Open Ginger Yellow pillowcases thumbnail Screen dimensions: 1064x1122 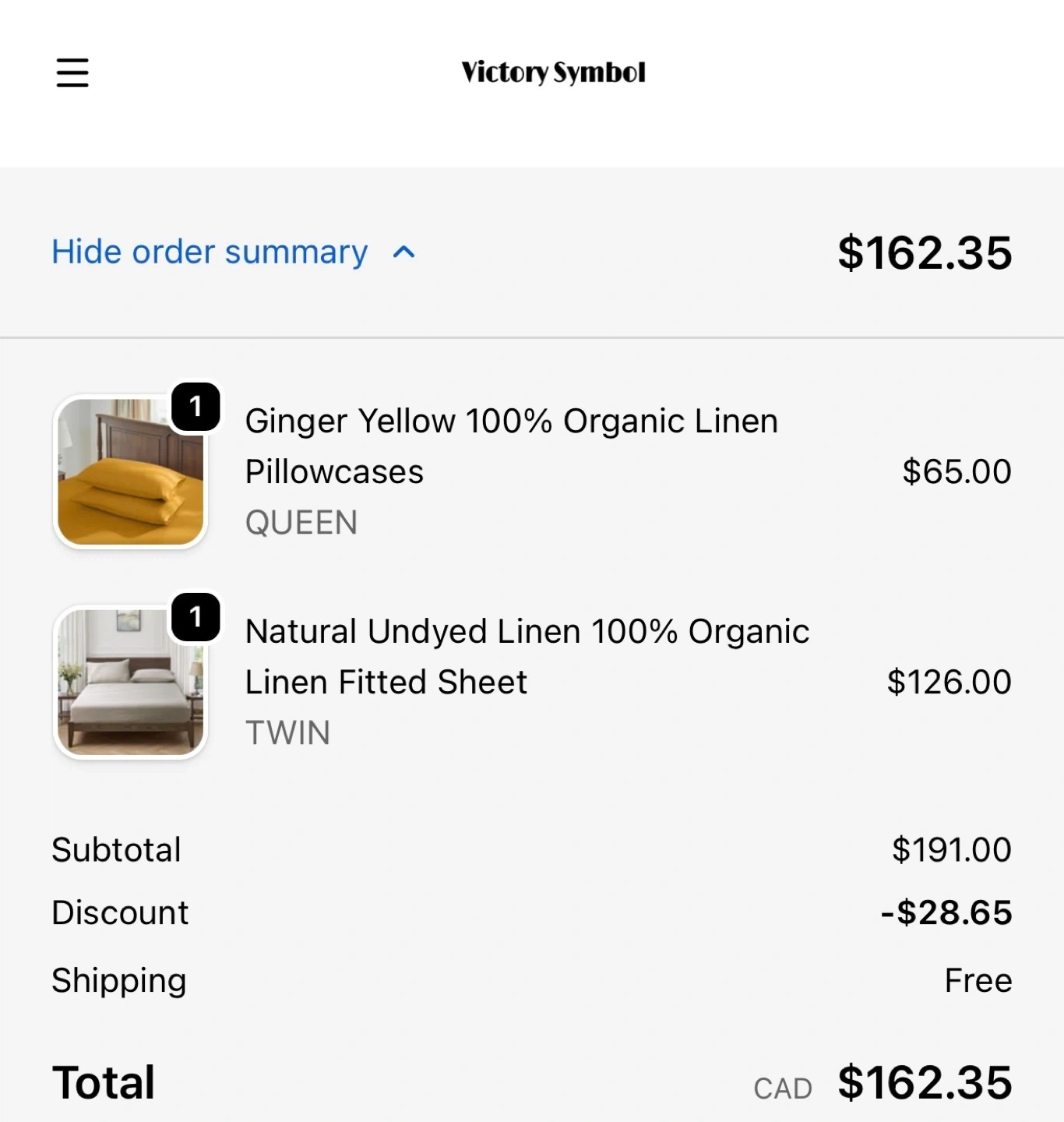coord(130,472)
